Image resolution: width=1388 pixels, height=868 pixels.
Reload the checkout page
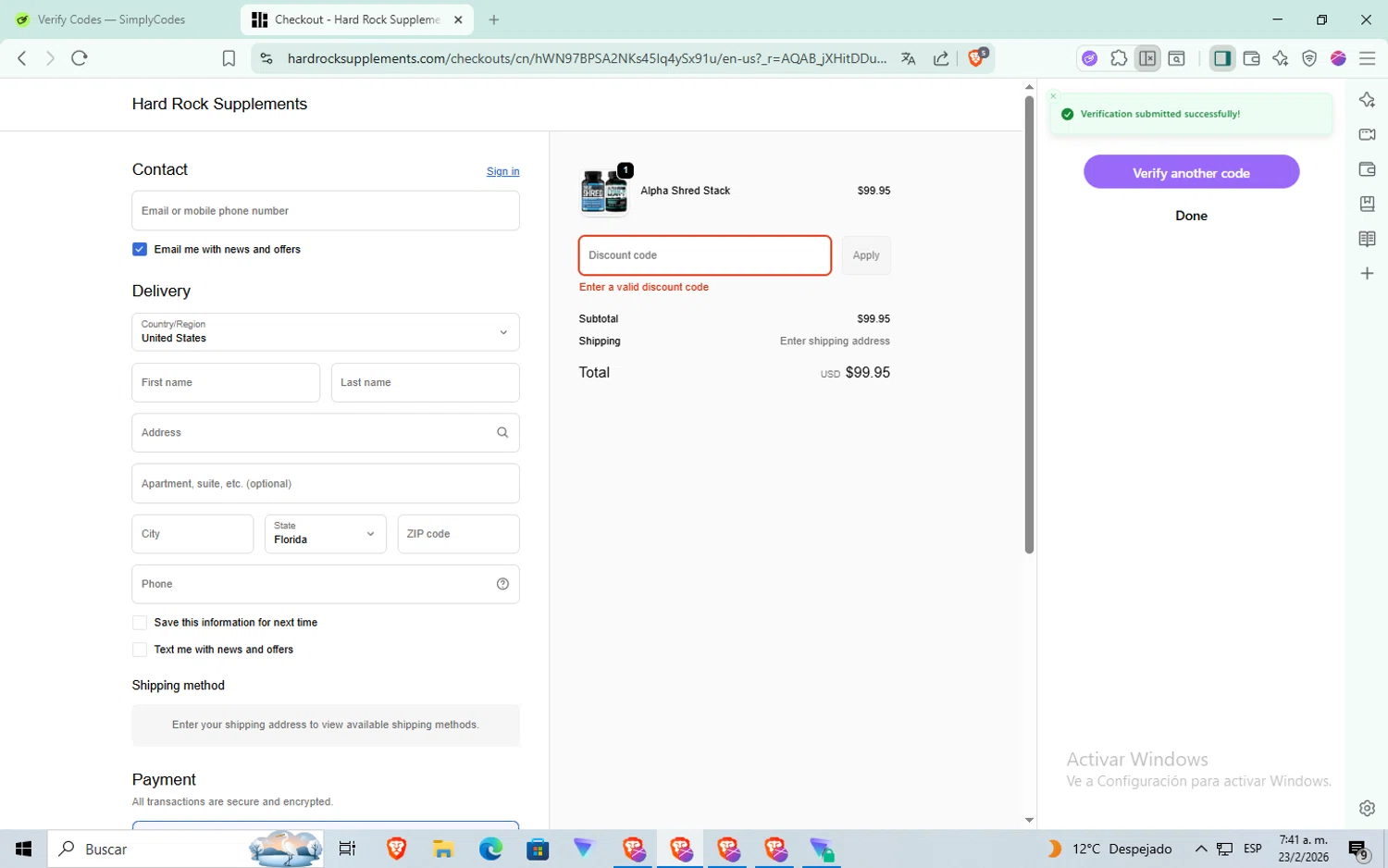click(80, 58)
